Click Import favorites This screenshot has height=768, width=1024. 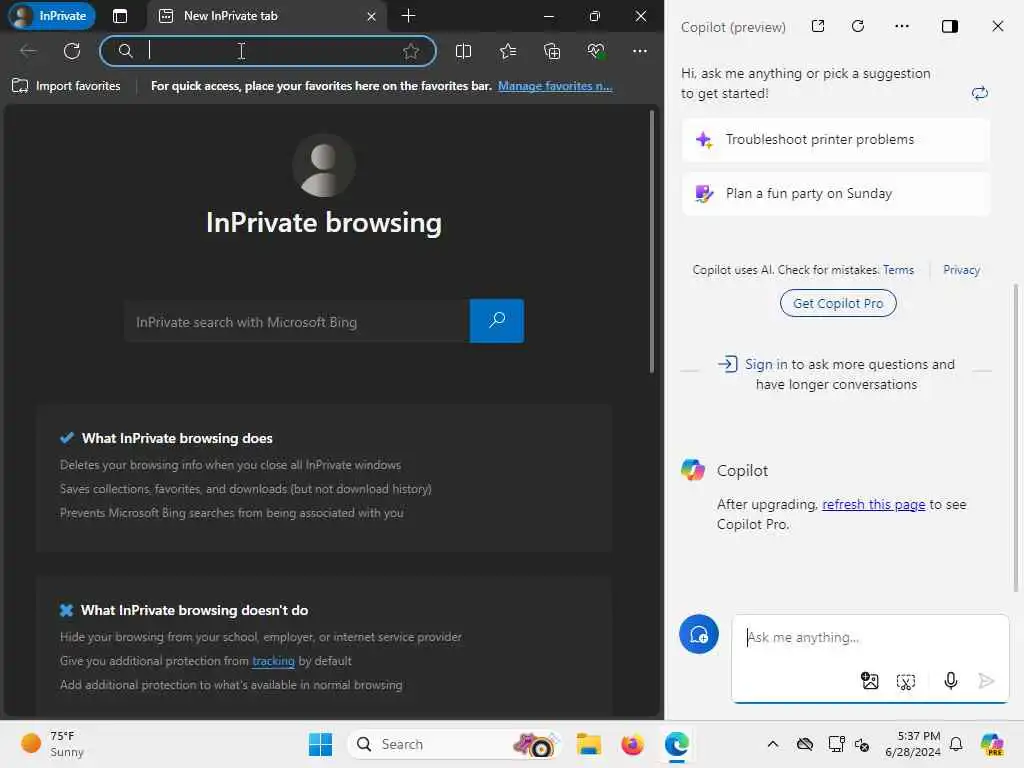(x=66, y=86)
